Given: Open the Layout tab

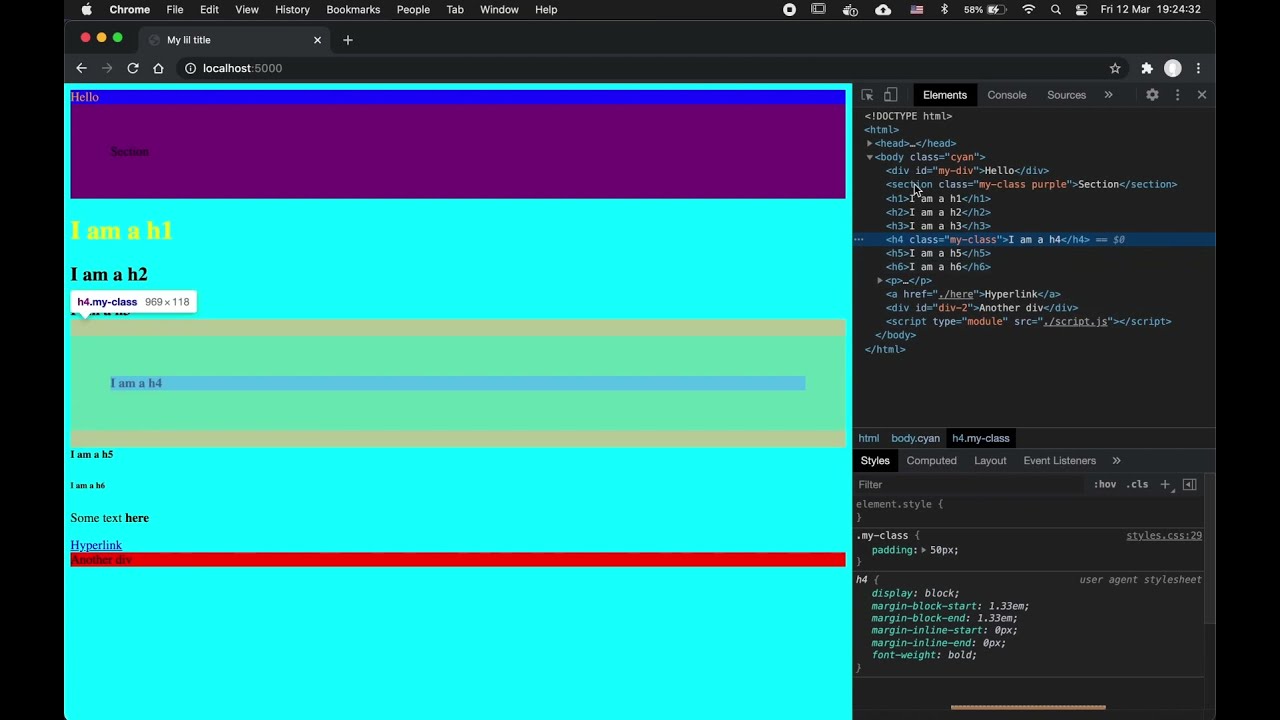Looking at the screenshot, I should coord(990,461).
